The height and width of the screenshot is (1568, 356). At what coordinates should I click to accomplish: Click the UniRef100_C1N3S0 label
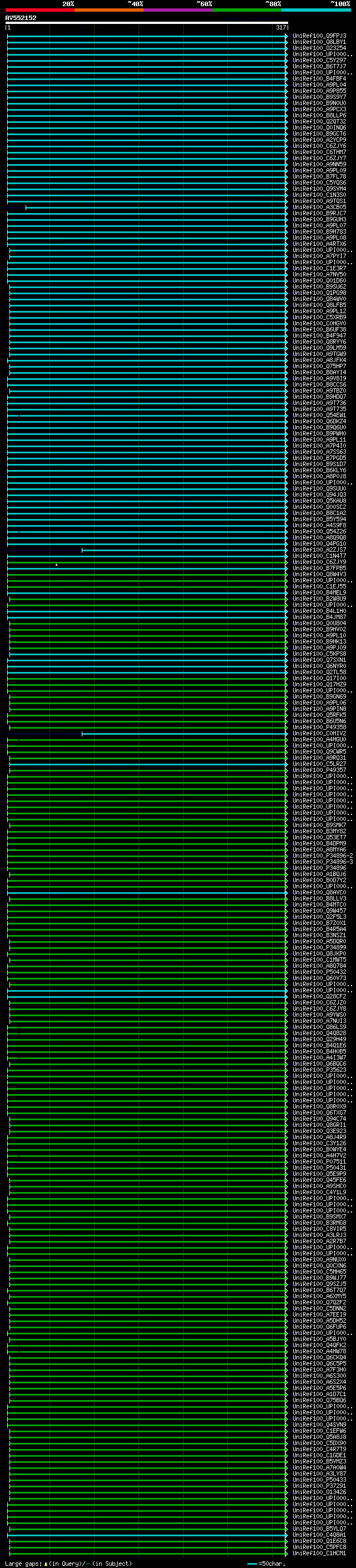tap(319, 195)
